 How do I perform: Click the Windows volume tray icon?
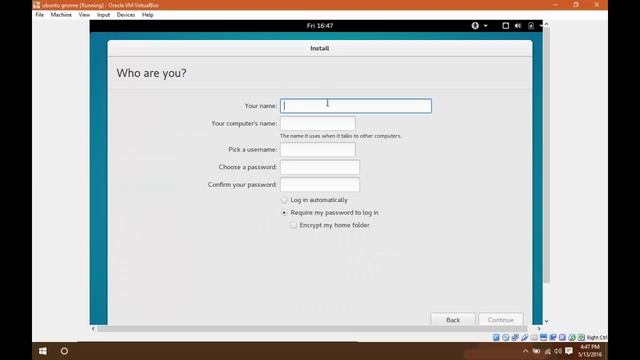[558, 351]
